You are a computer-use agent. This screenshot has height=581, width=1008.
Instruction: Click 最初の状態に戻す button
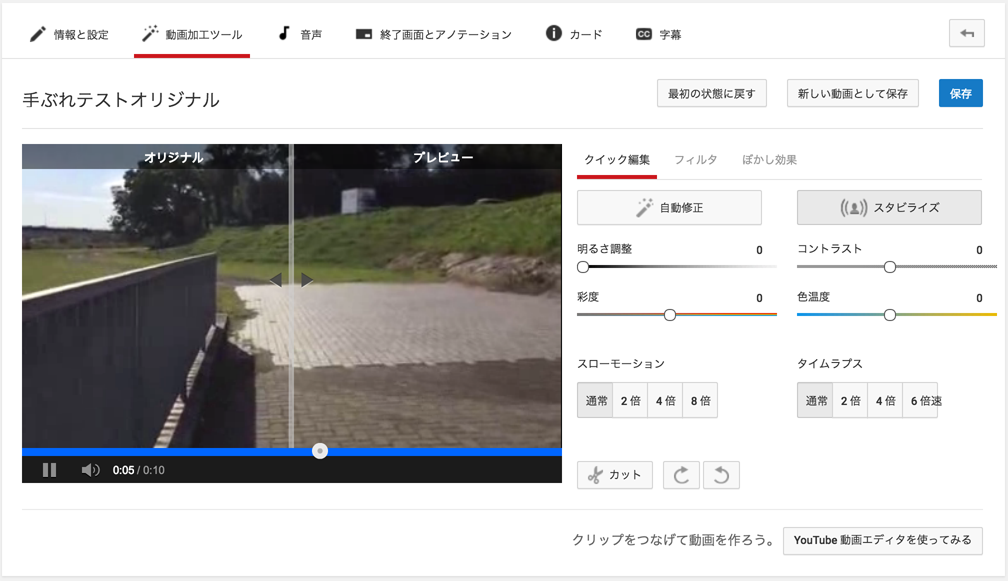coord(712,94)
